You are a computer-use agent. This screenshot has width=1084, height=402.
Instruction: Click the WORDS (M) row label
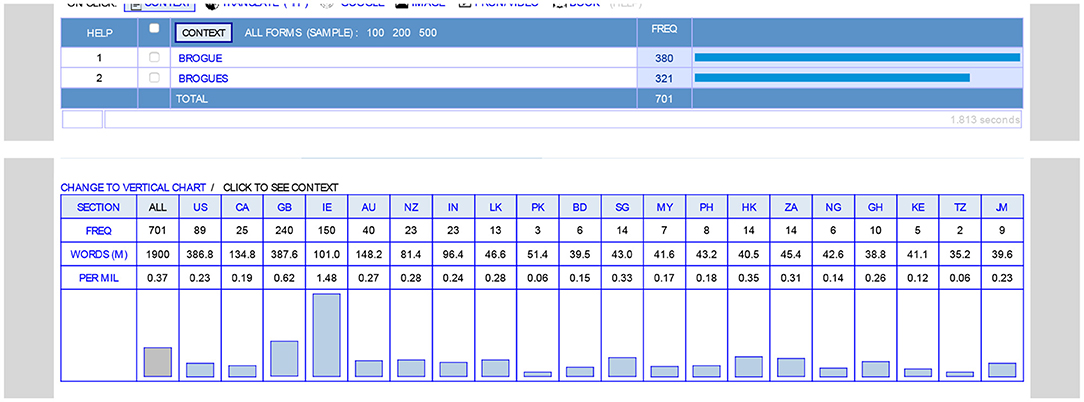click(x=98, y=254)
